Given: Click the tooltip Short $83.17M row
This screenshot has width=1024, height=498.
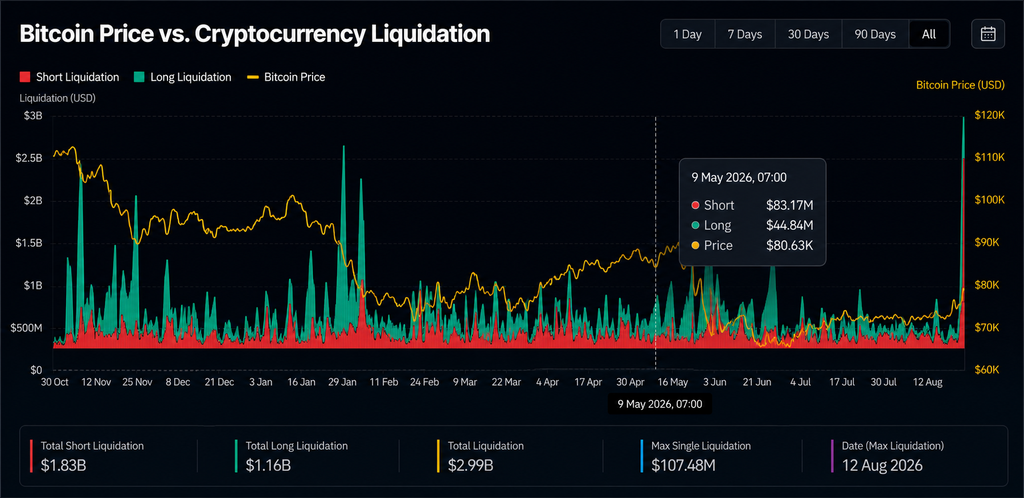Looking at the screenshot, I should (752, 205).
